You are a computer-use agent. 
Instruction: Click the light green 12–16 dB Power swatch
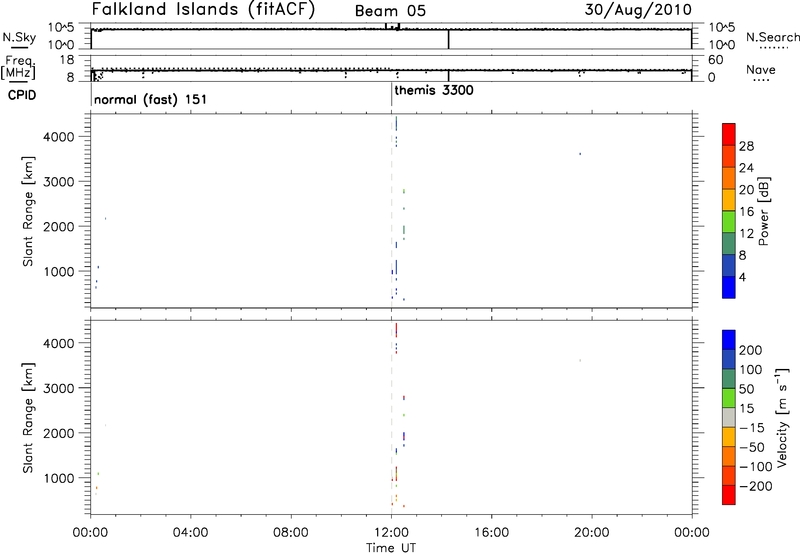[x=729, y=221]
